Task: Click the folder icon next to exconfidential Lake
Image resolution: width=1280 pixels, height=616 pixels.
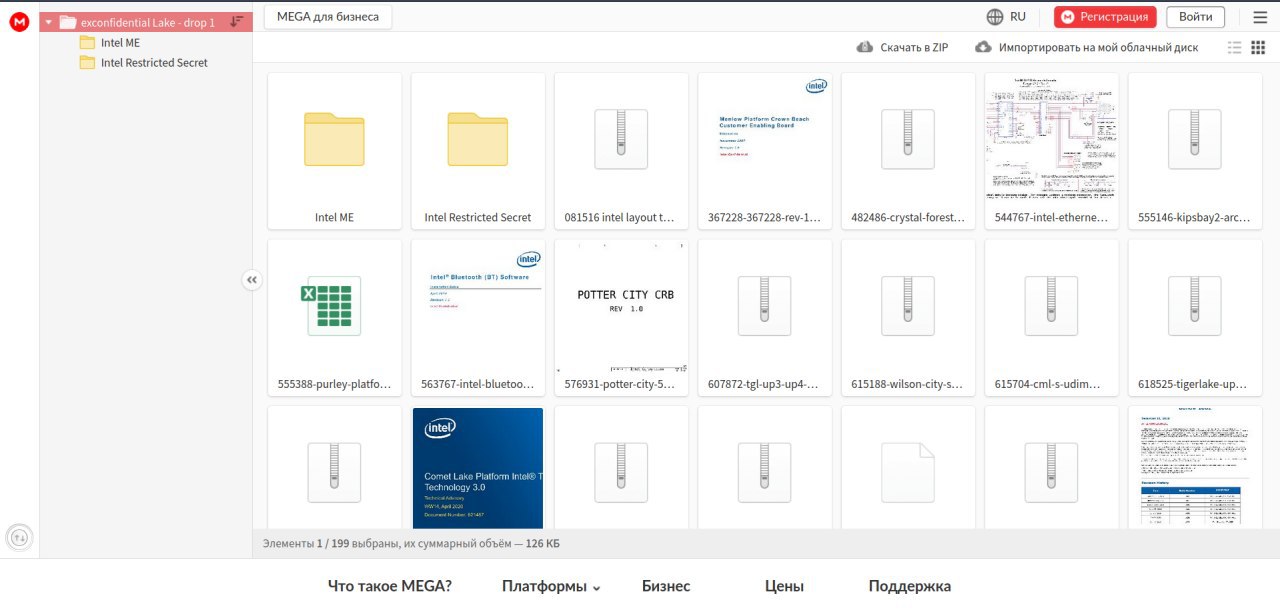Action: click(68, 22)
